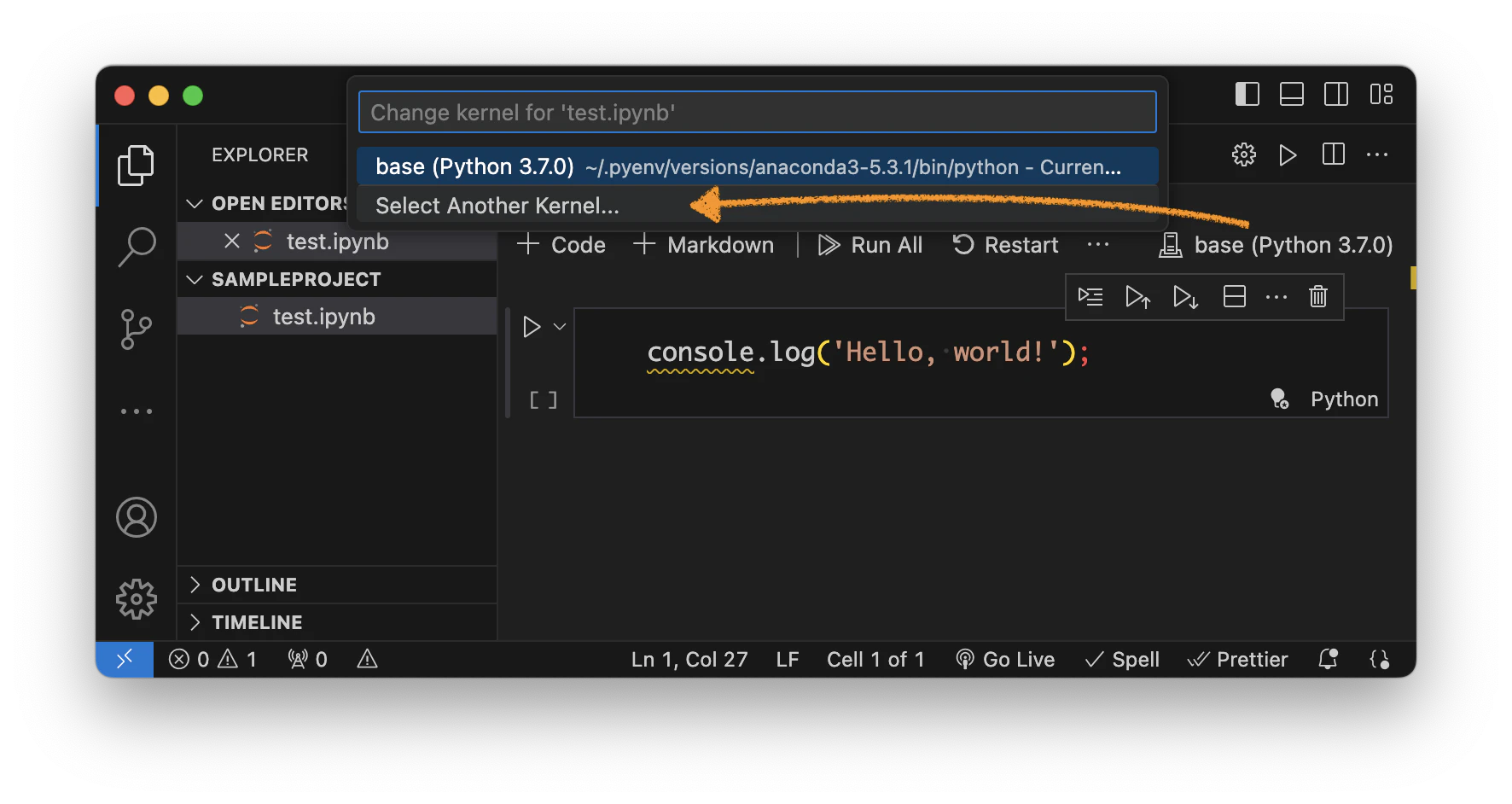The image size is (1512, 804).
Task: Click the cell execution count brackets
Action: coord(543,399)
